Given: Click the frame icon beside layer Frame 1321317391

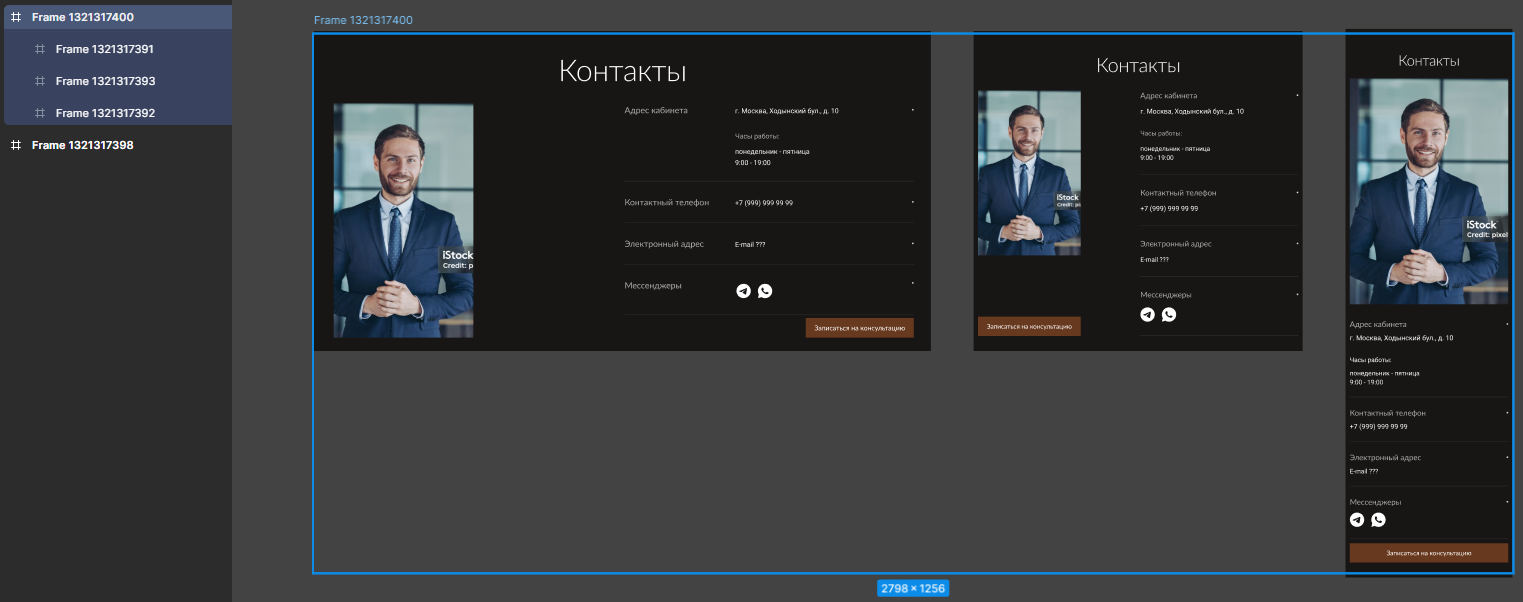Looking at the screenshot, I should point(40,49).
